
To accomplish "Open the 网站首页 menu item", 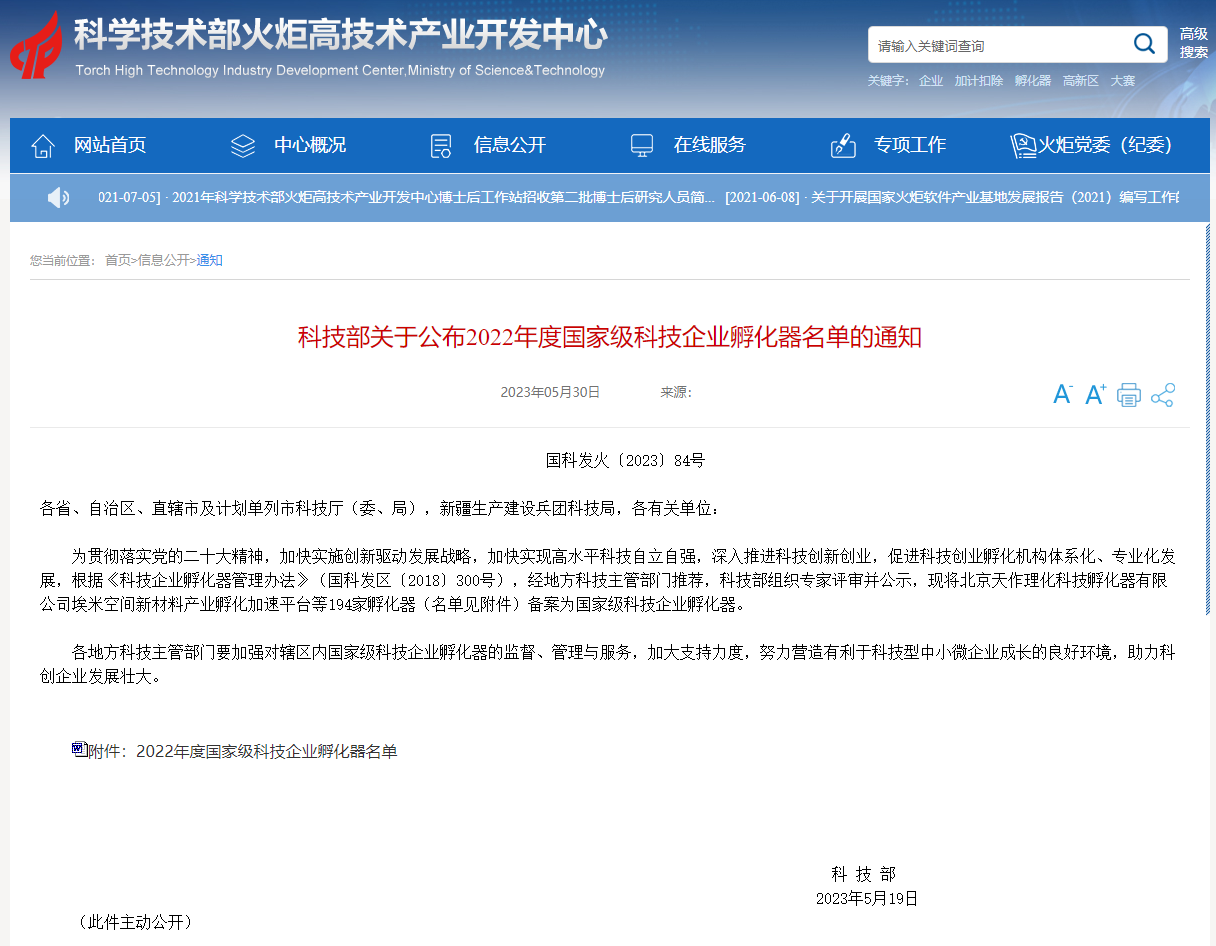I will click(x=110, y=145).
